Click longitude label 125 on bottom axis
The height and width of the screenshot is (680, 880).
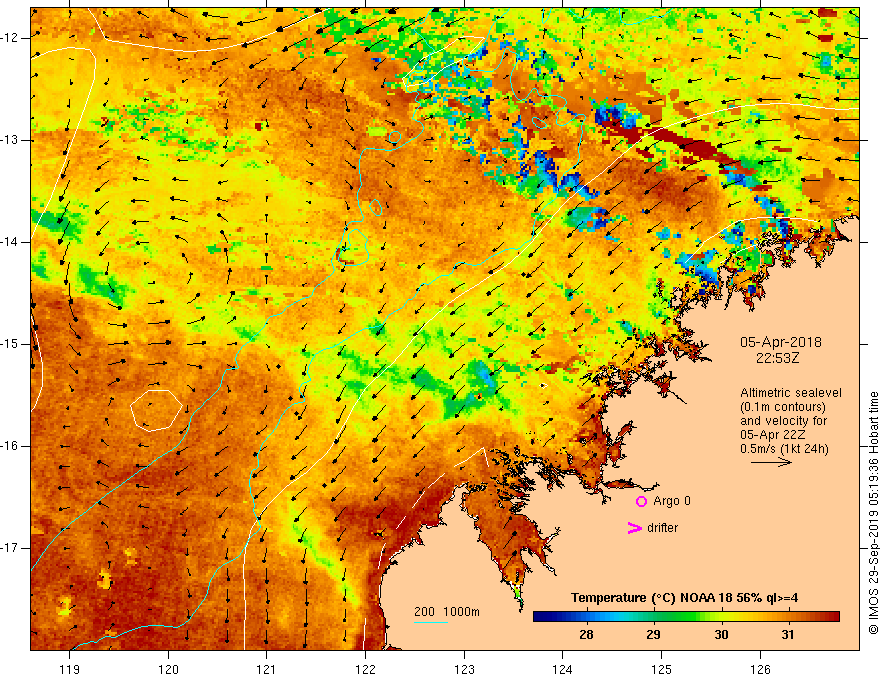click(x=662, y=669)
